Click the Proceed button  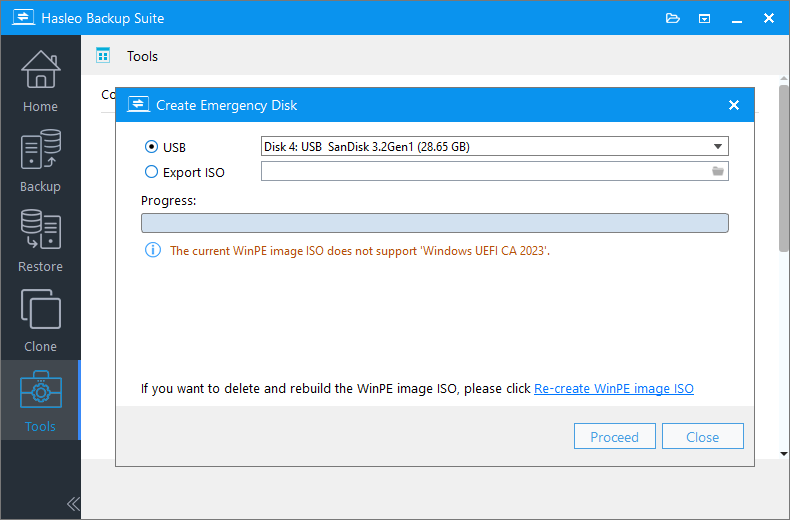click(x=615, y=436)
